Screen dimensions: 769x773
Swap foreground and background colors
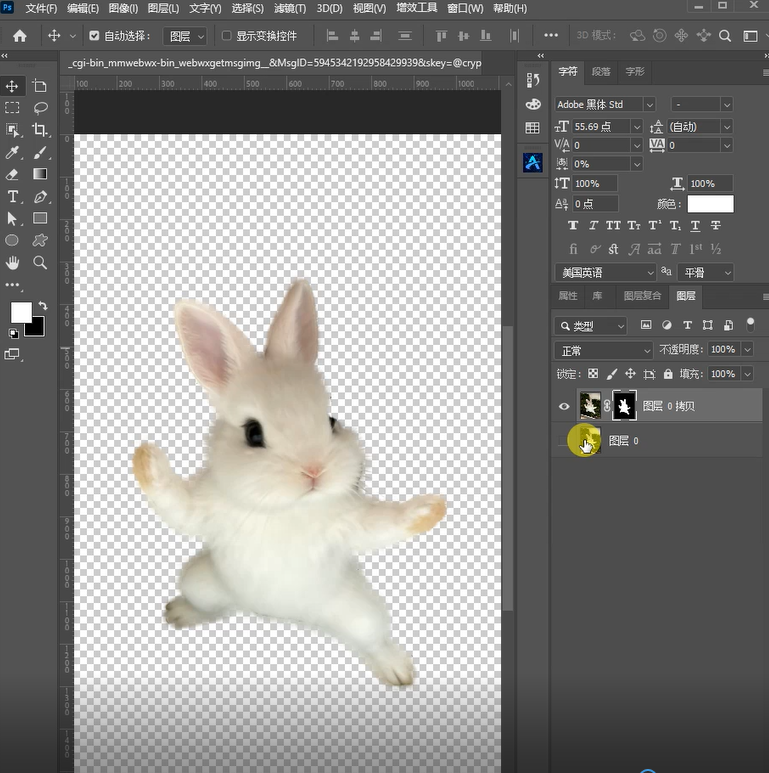pyautogui.click(x=43, y=306)
